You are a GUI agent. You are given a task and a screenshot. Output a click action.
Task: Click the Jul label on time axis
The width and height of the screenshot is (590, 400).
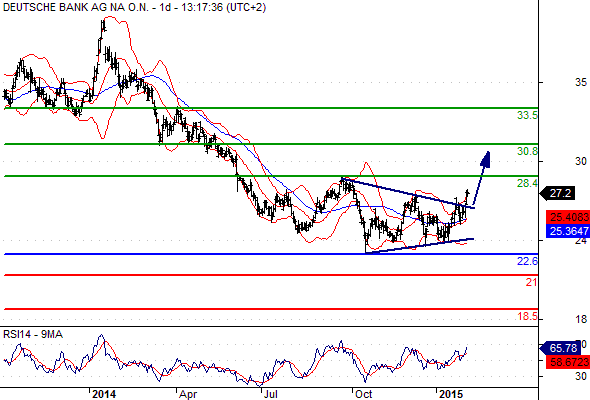click(x=270, y=394)
